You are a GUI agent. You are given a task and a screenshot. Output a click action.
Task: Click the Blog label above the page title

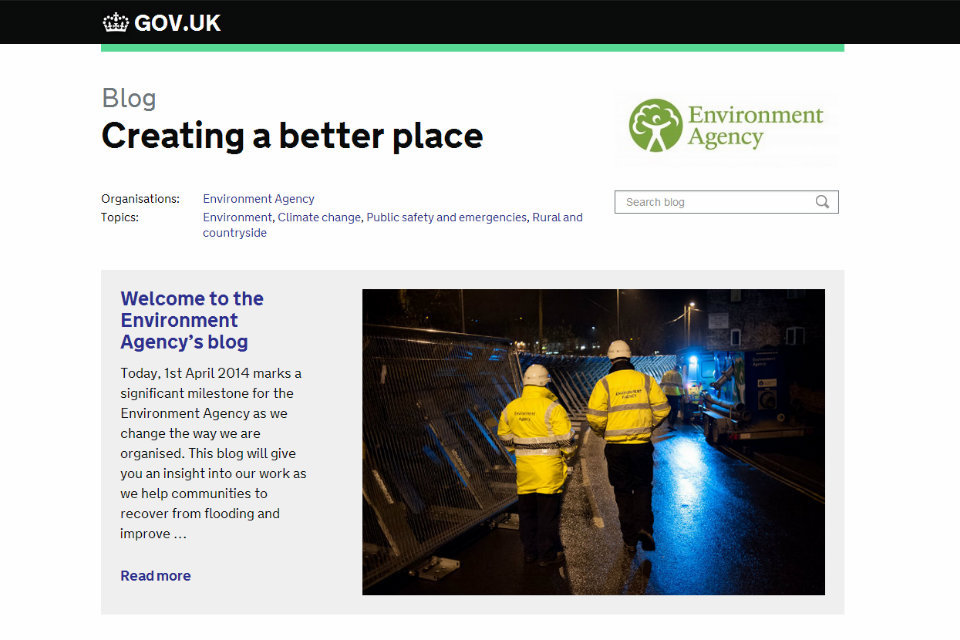pyautogui.click(x=128, y=97)
